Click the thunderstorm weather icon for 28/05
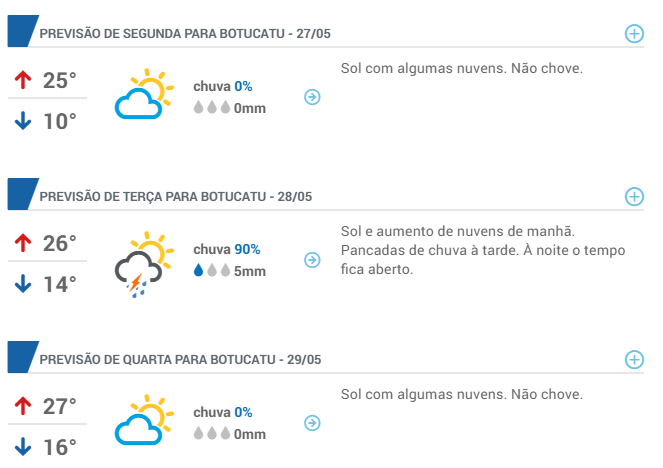 pyautogui.click(x=144, y=264)
